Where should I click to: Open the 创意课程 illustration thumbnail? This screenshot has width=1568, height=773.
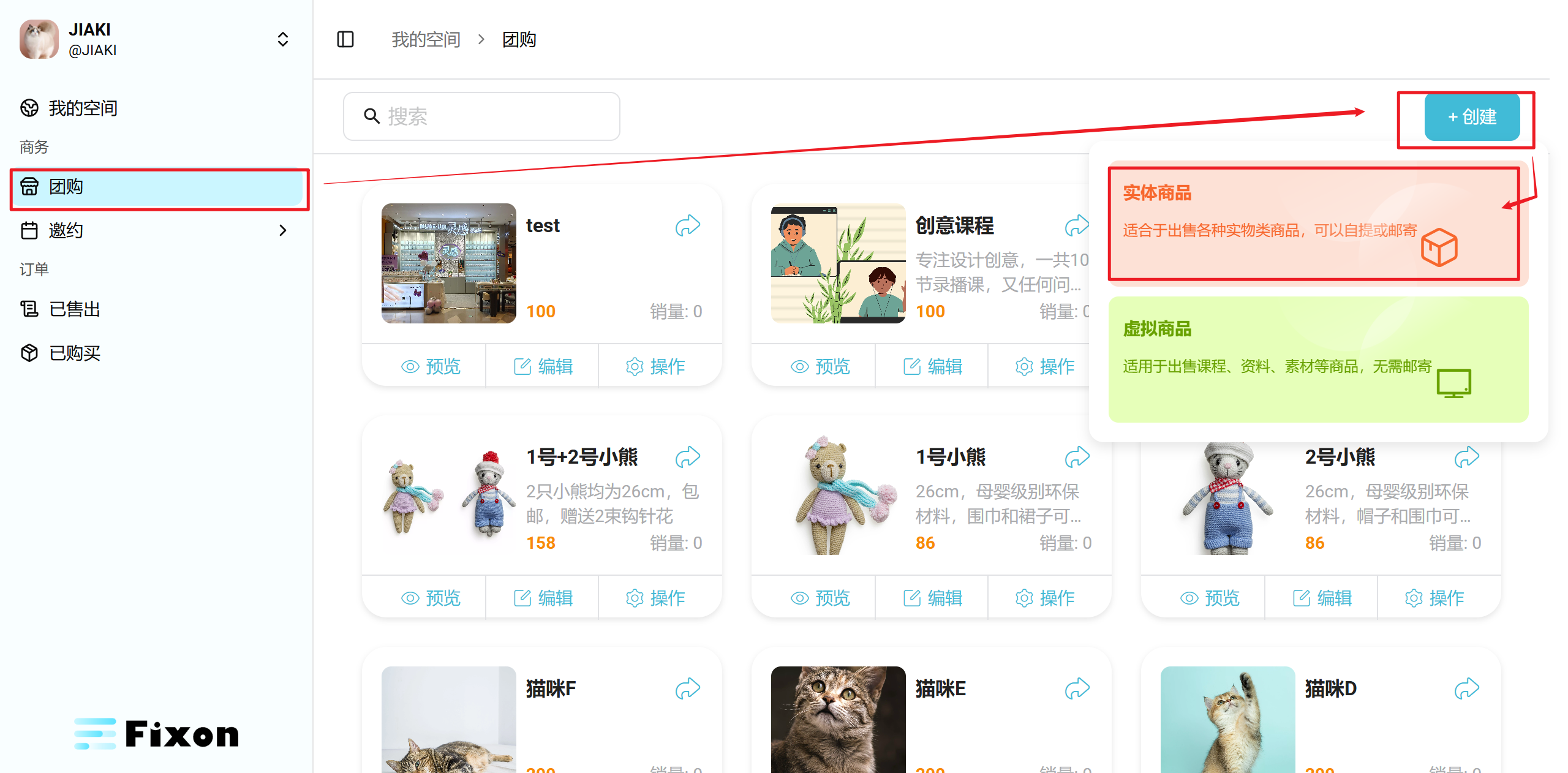click(x=838, y=263)
